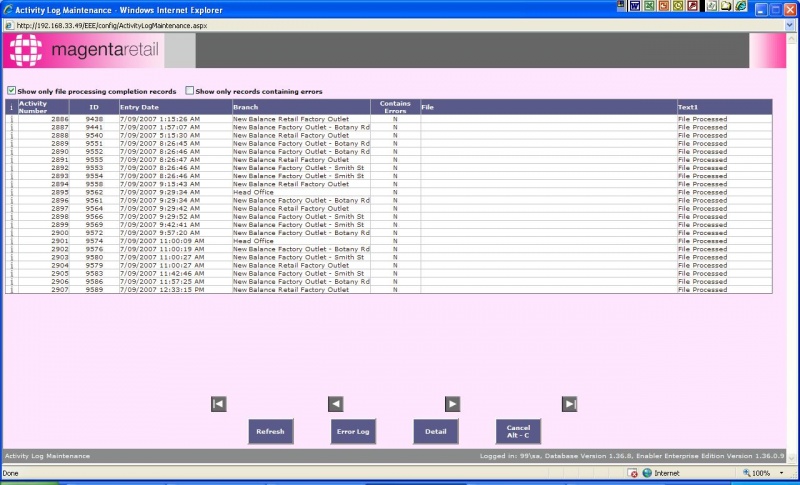Click the Internet zone globe icon

(x=647, y=473)
